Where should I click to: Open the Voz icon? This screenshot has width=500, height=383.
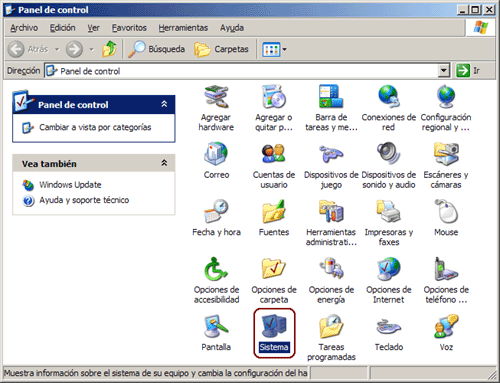click(x=446, y=326)
